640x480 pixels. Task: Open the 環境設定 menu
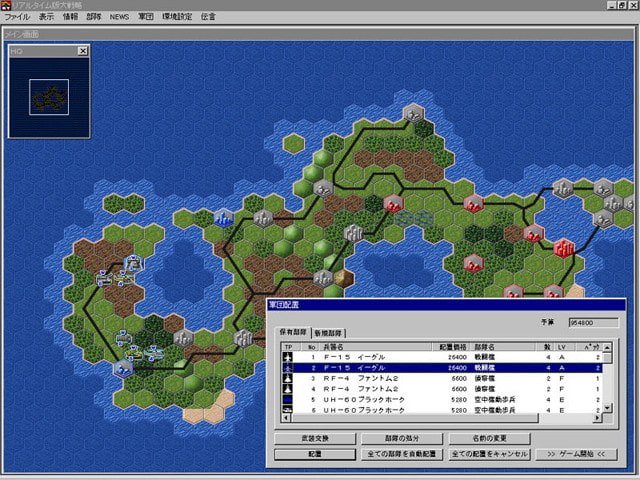pos(177,18)
